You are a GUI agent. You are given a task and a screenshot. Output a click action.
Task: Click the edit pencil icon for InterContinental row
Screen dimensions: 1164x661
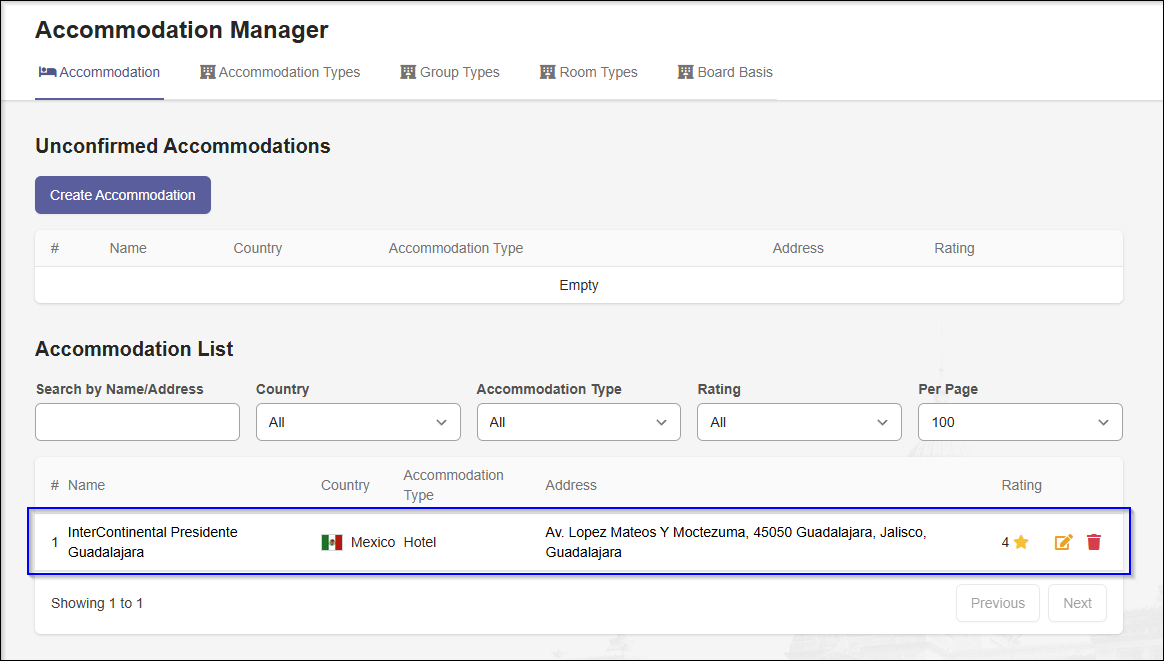[x=1063, y=542]
